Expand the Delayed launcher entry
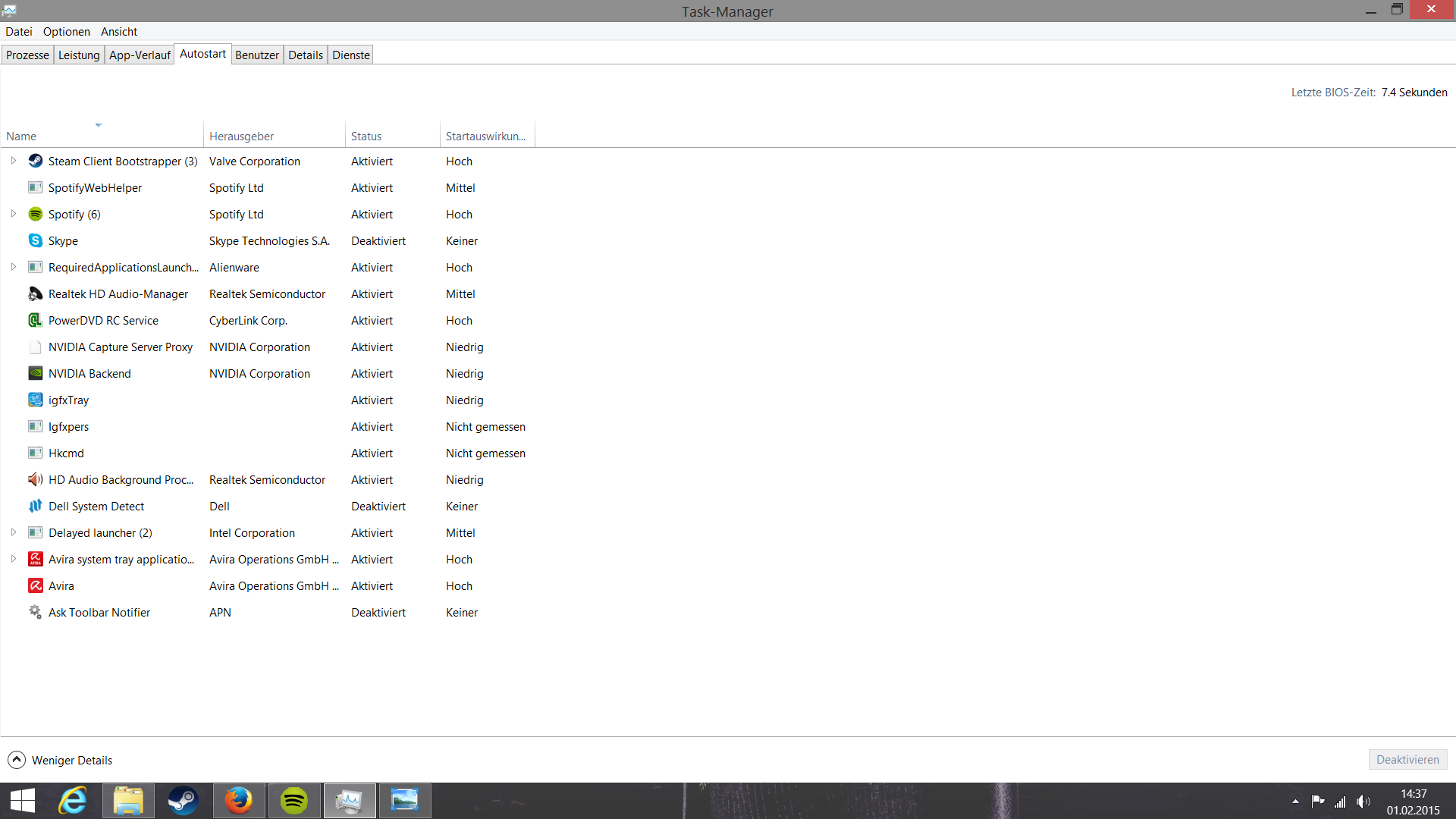Viewport: 1456px width, 819px height. (14, 532)
